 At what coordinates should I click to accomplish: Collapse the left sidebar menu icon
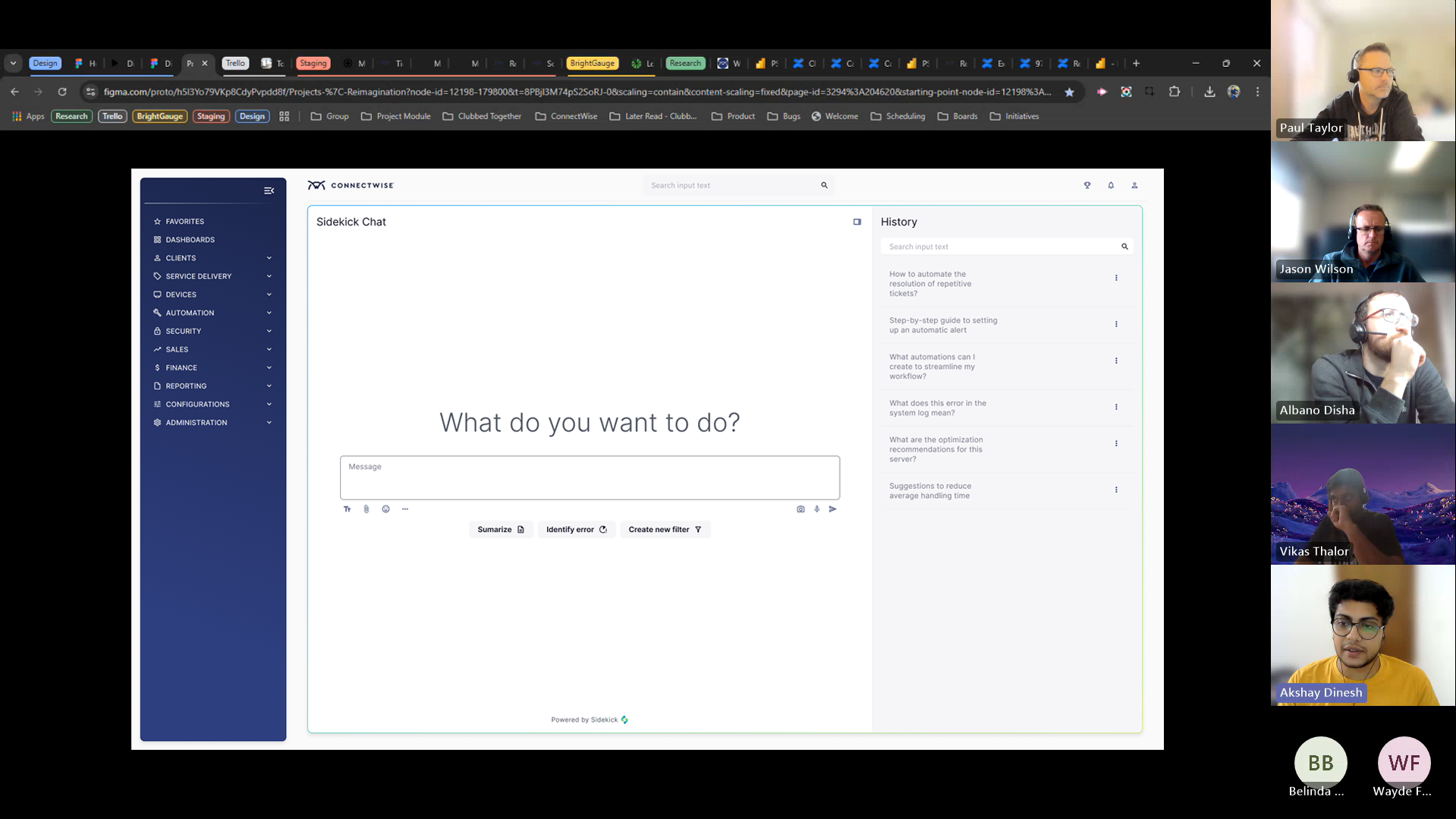pos(269,191)
